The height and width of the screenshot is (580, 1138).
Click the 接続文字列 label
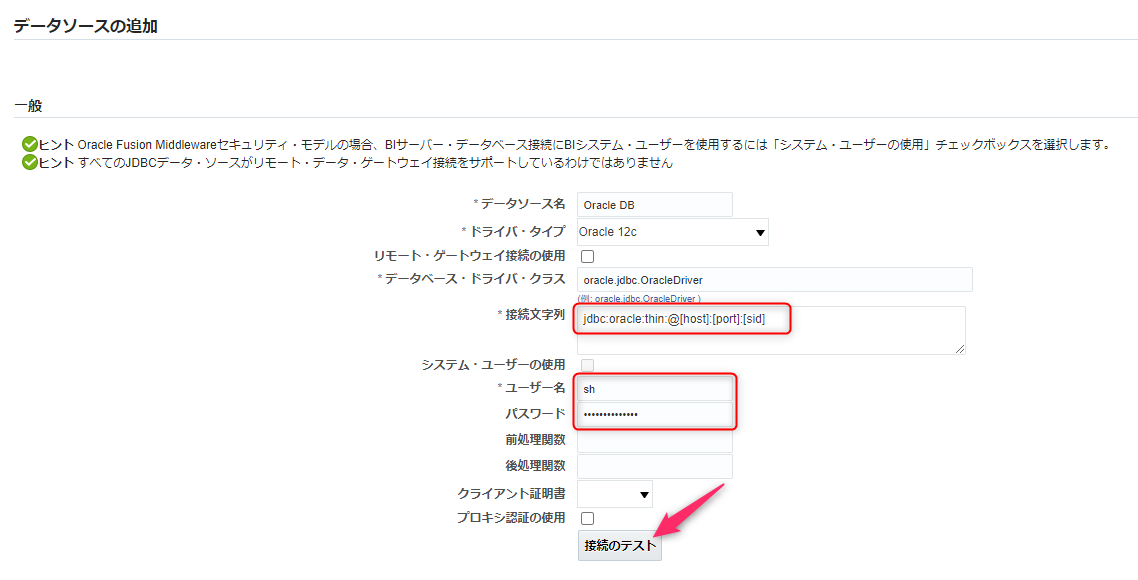535,315
